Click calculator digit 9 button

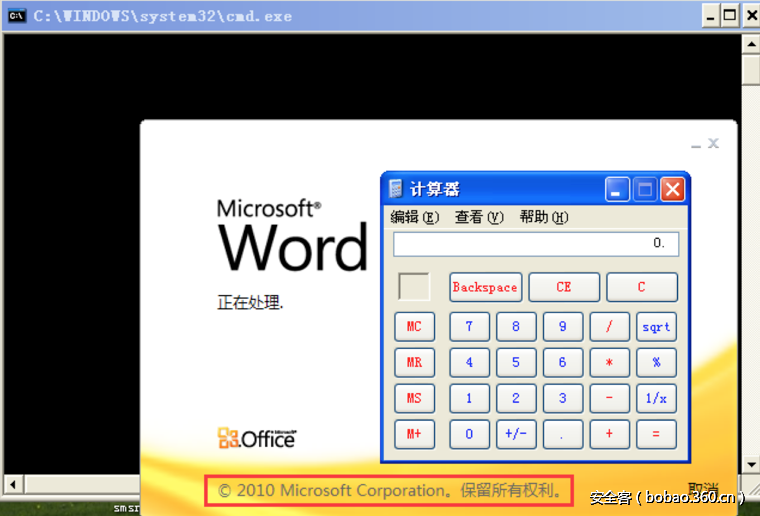563,326
